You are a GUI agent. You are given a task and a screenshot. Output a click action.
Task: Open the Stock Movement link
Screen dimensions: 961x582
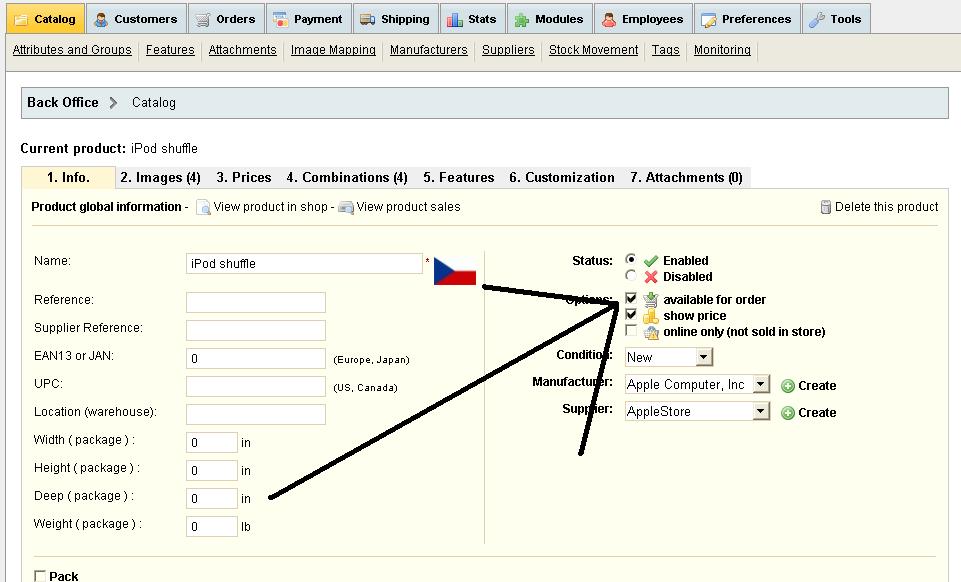(x=593, y=50)
